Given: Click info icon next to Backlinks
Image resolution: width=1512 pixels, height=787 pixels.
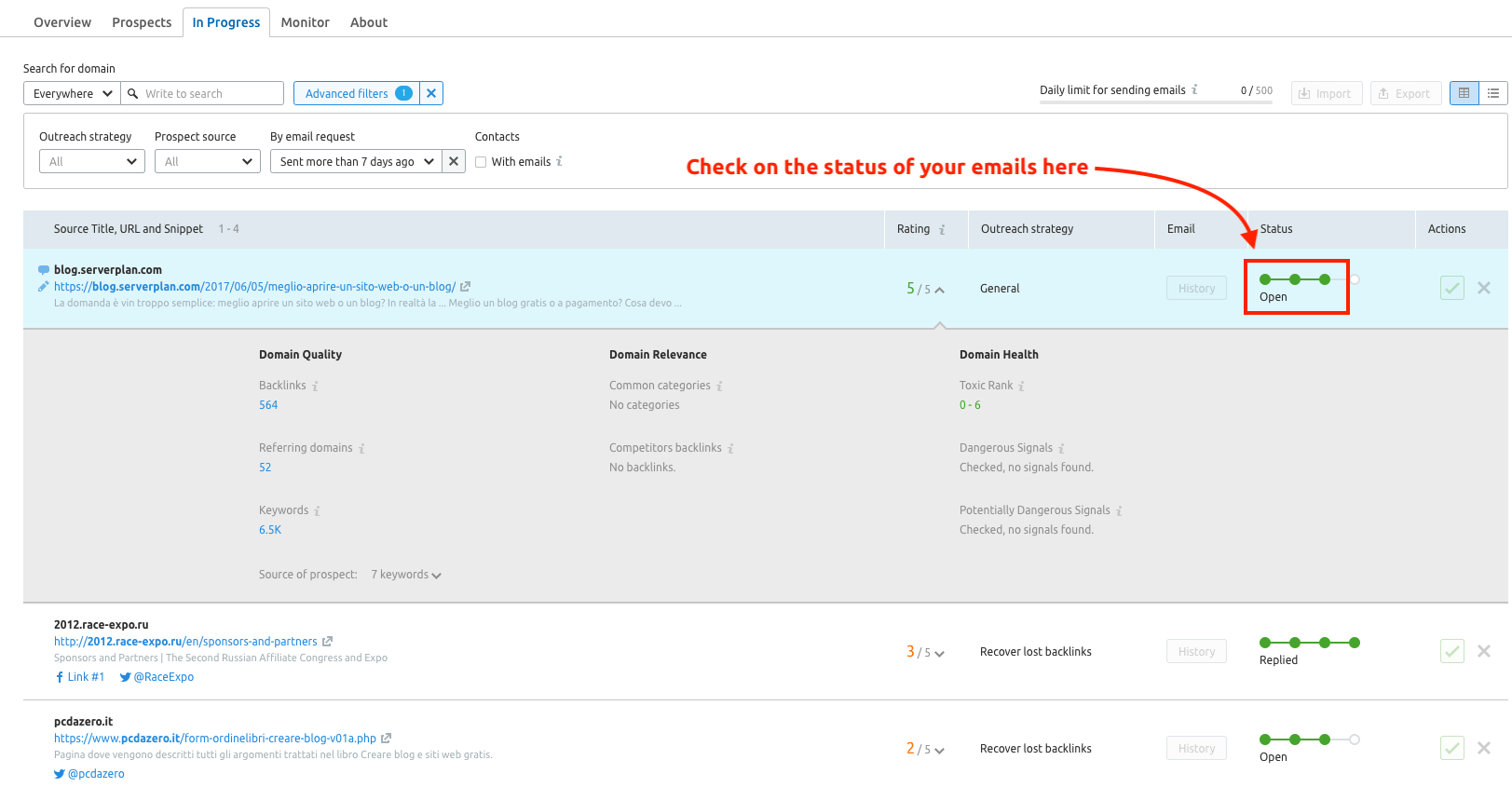Looking at the screenshot, I should coord(316,386).
